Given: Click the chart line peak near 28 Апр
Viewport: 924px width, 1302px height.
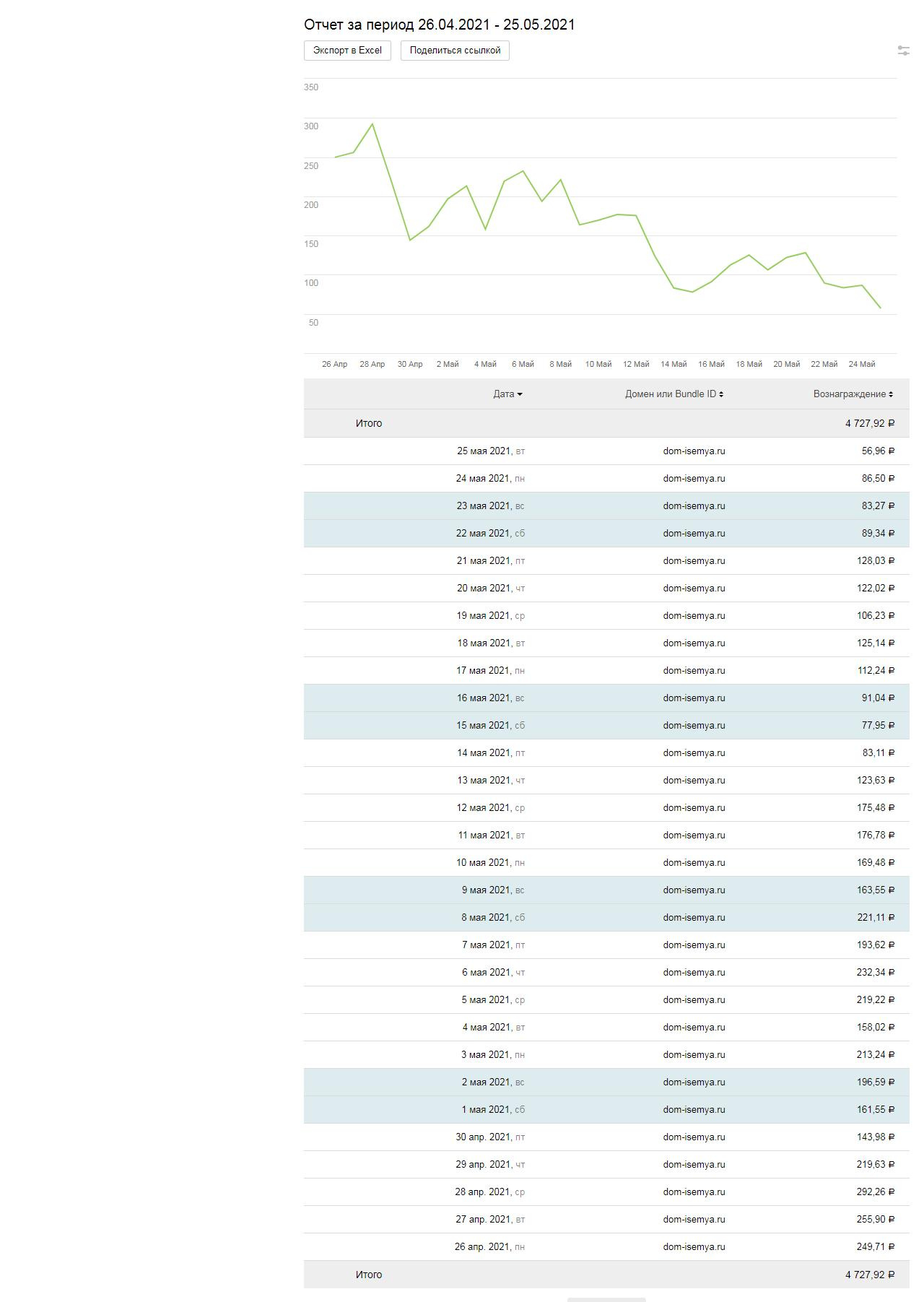Looking at the screenshot, I should (x=372, y=124).
